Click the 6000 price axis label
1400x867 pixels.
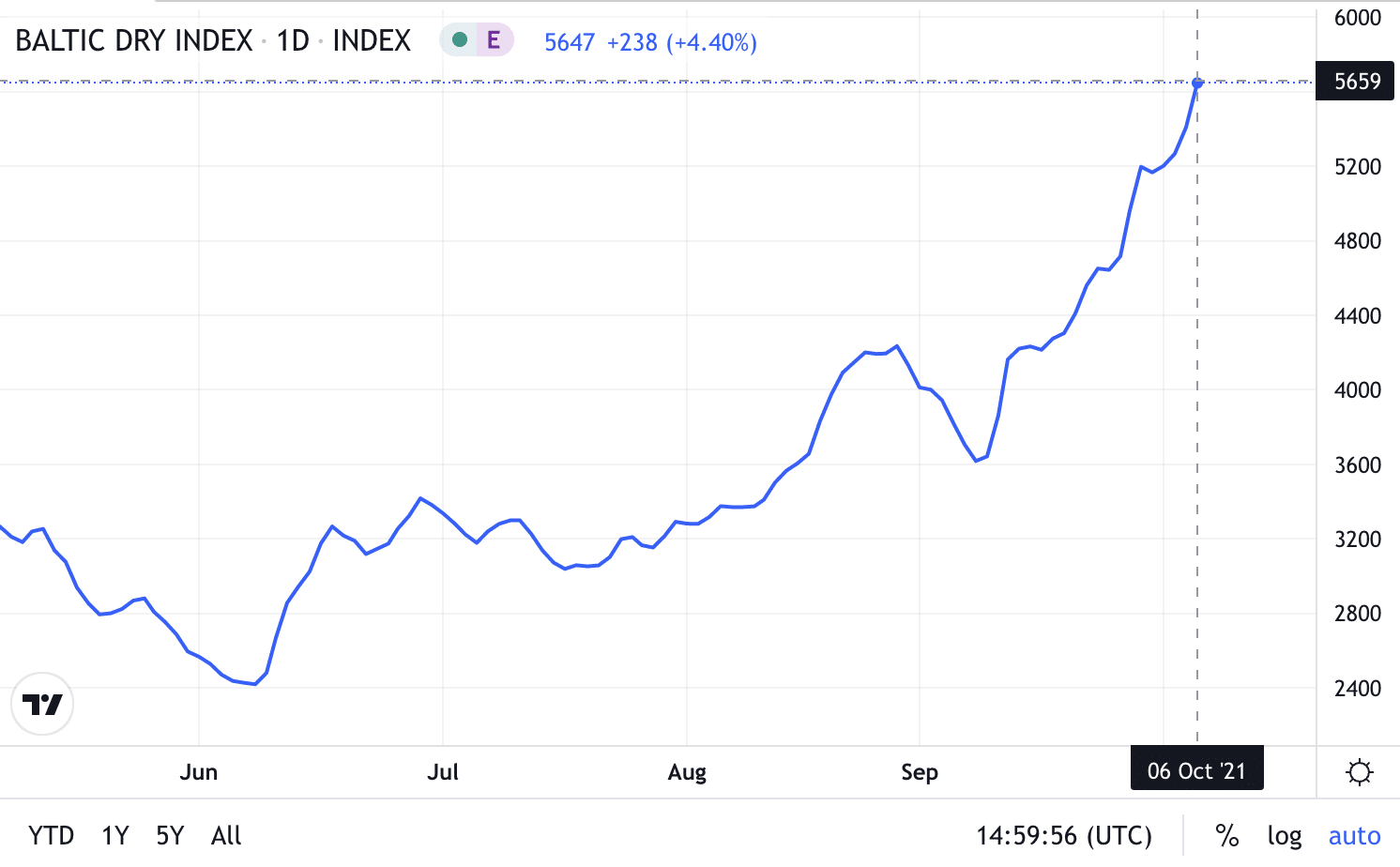(1358, 17)
